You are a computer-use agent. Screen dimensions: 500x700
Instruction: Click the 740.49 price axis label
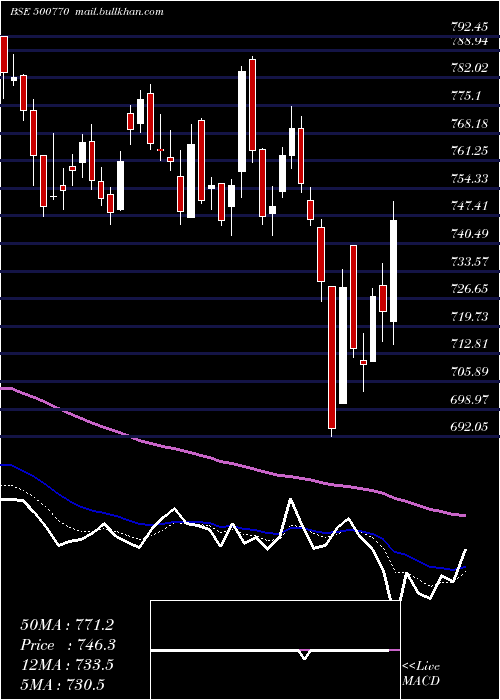(x=469, y=233)
